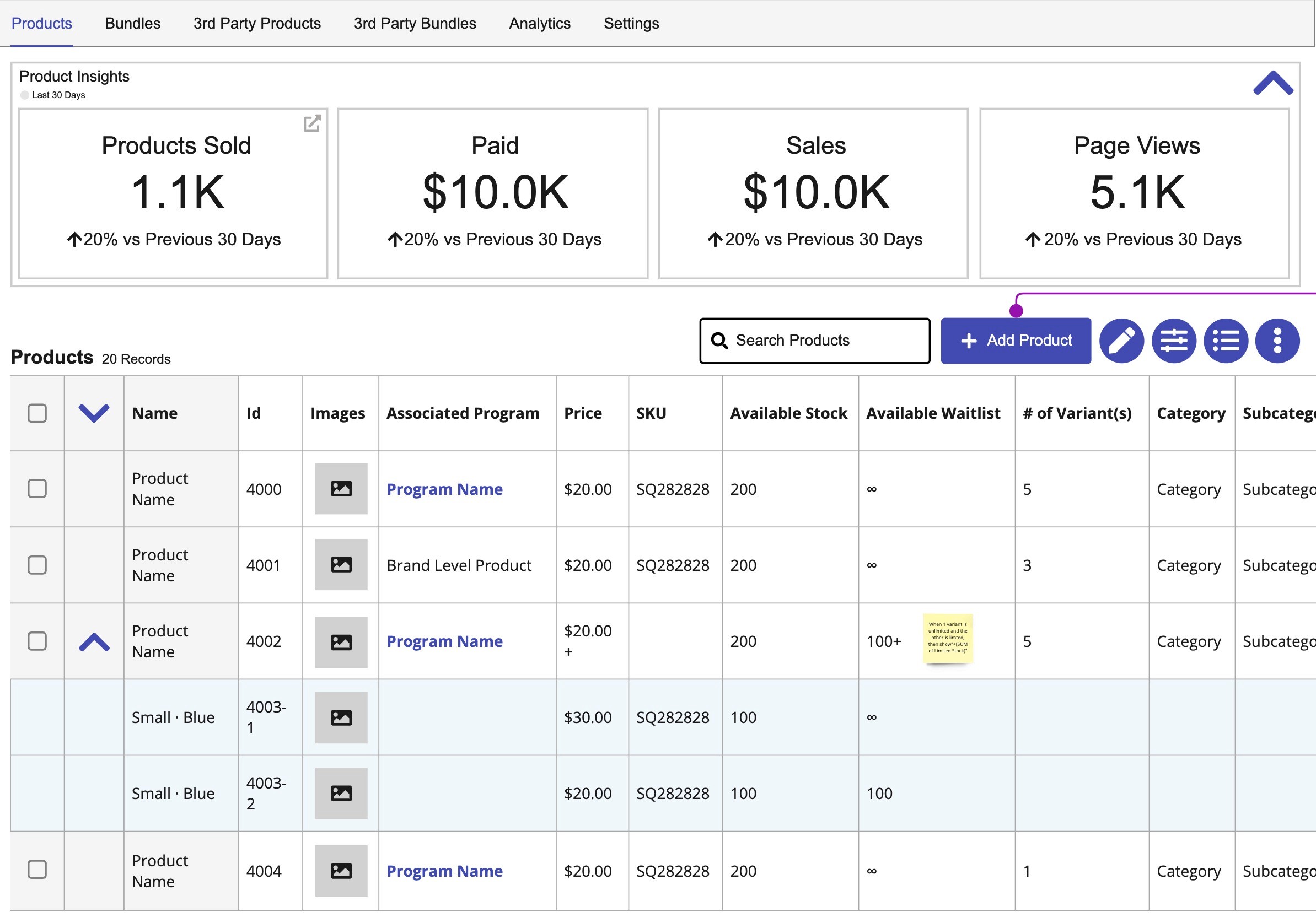Toggle the select-all header checkbox
This screenshot has height=923, width=1316.
37,413
